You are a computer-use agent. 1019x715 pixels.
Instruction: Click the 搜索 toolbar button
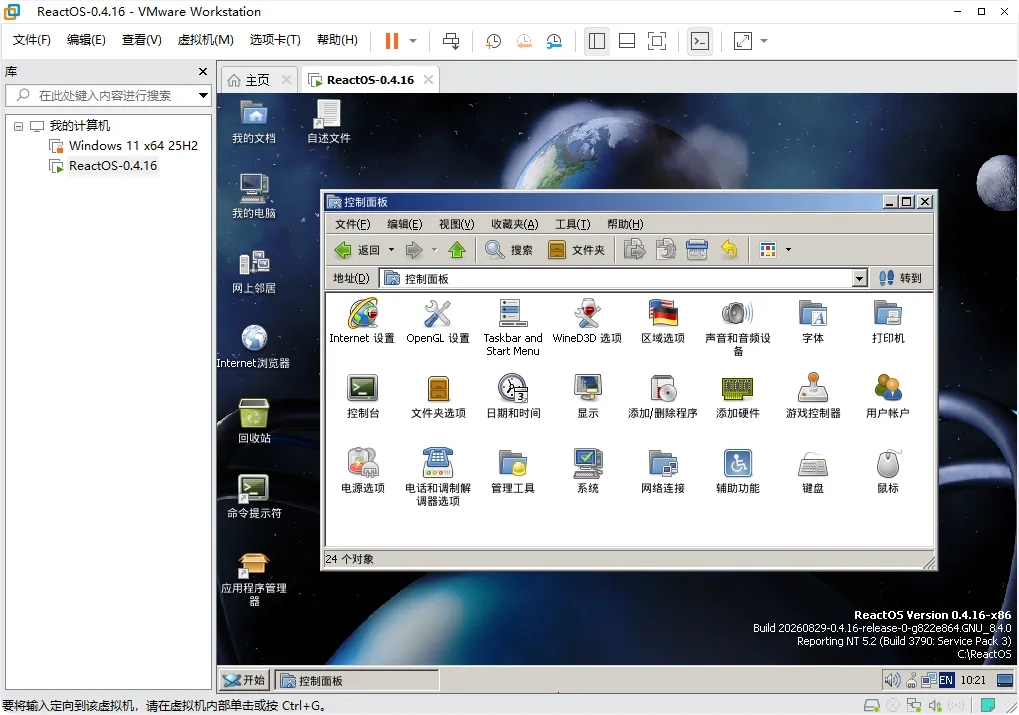(509, 250)
